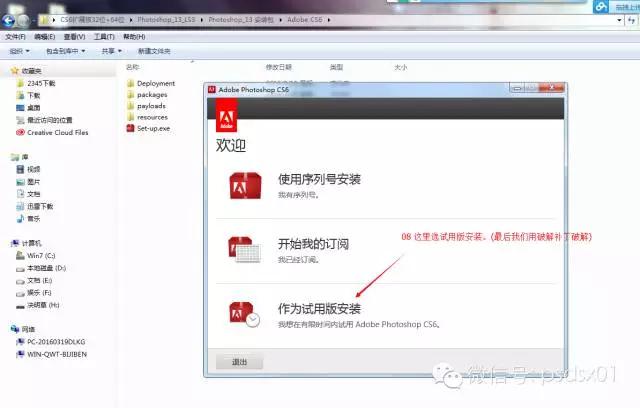
Task: Click the Pictures (图片) library icon
Action: point(20,182)
